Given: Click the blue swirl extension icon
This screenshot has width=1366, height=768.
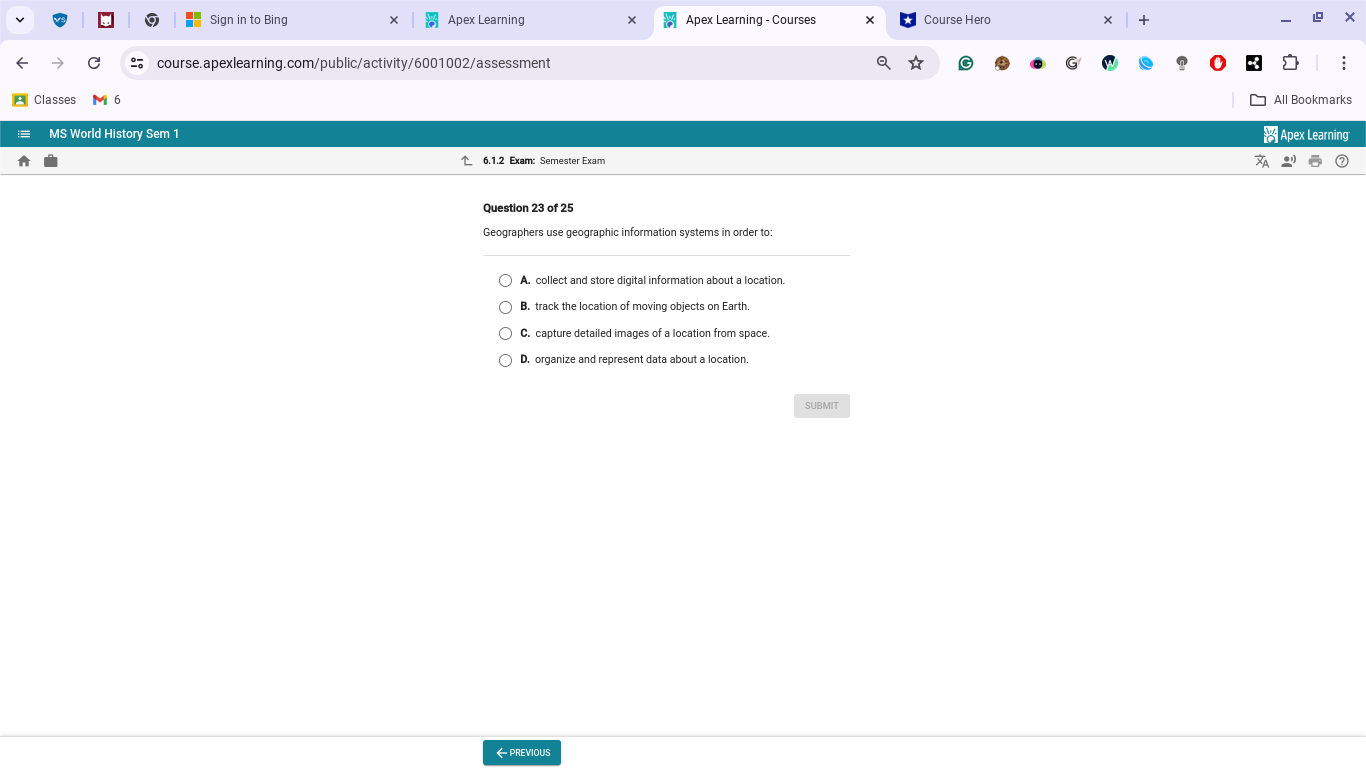Looking at the screenshot, I should pos(1146,63).
